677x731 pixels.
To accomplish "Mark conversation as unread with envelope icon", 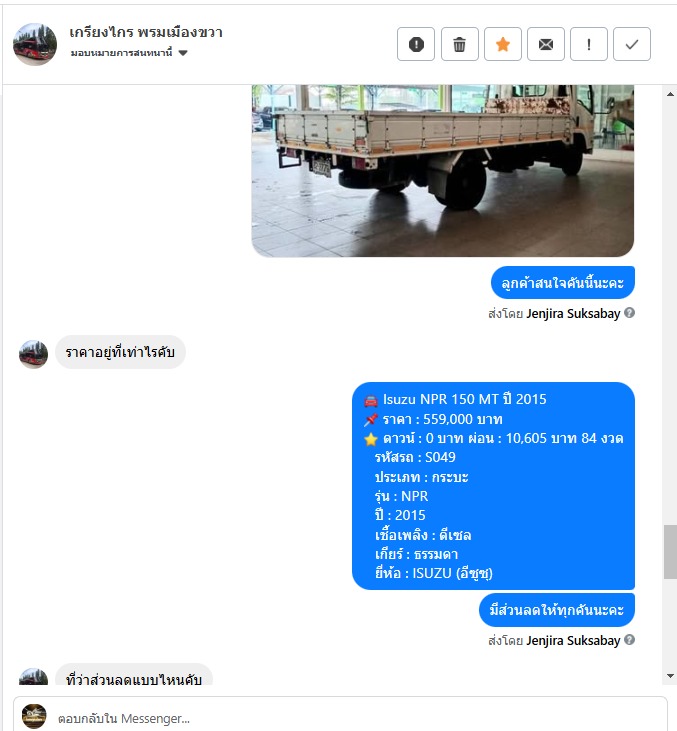I will pos(546,44).
